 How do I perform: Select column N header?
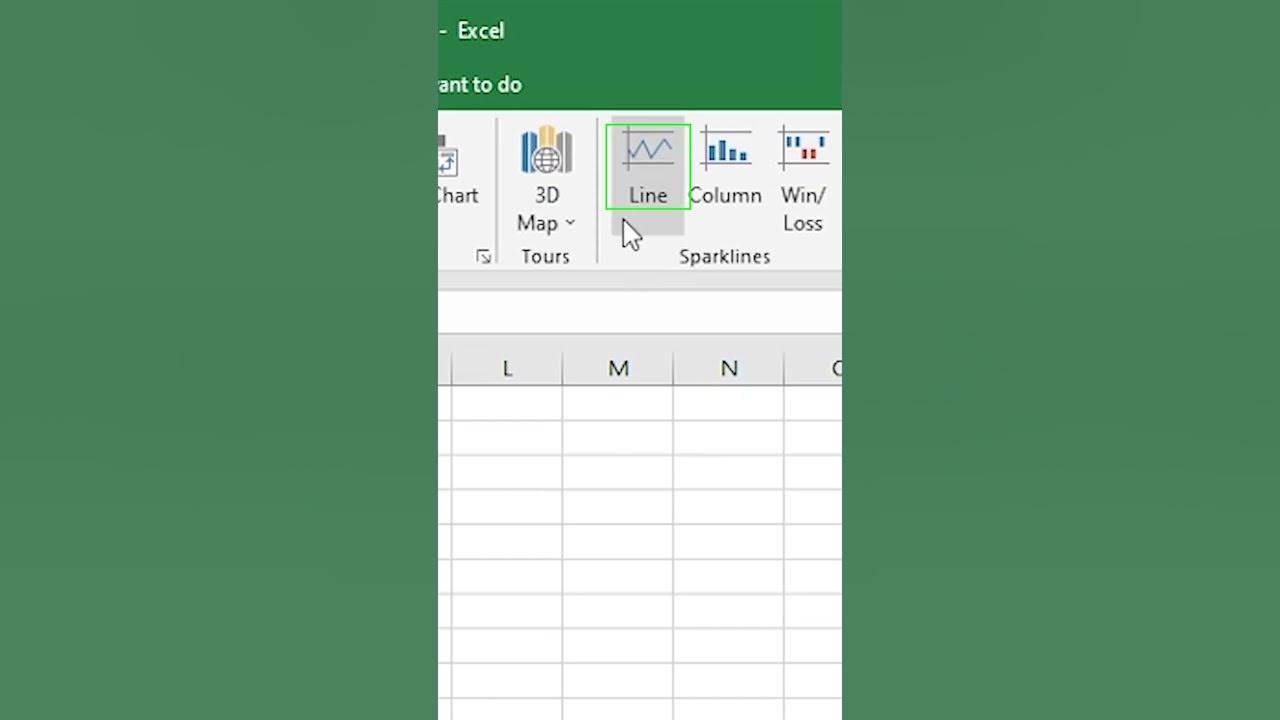click(729, 369)
